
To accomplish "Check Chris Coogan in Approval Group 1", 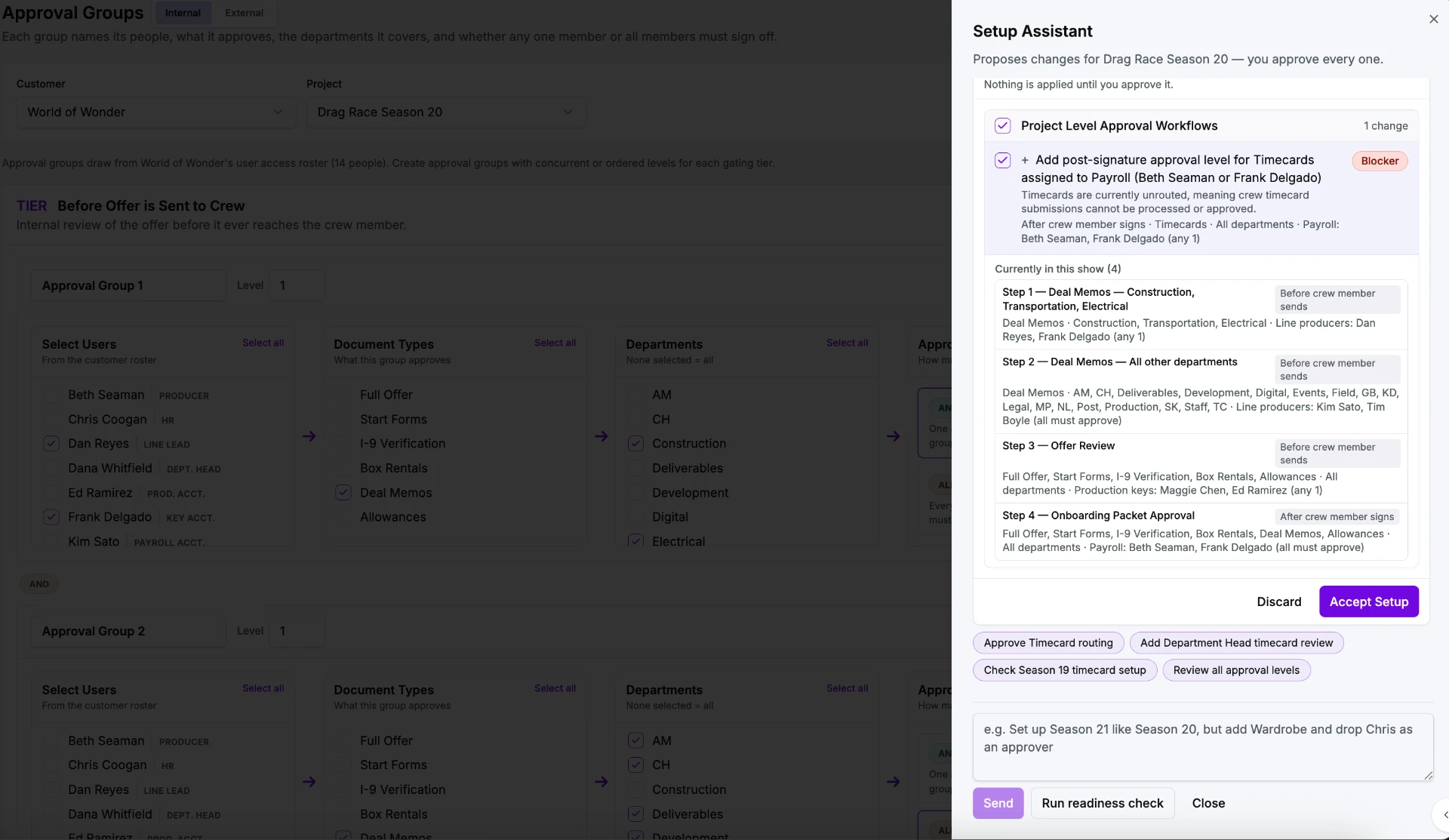I will (51, 420).
